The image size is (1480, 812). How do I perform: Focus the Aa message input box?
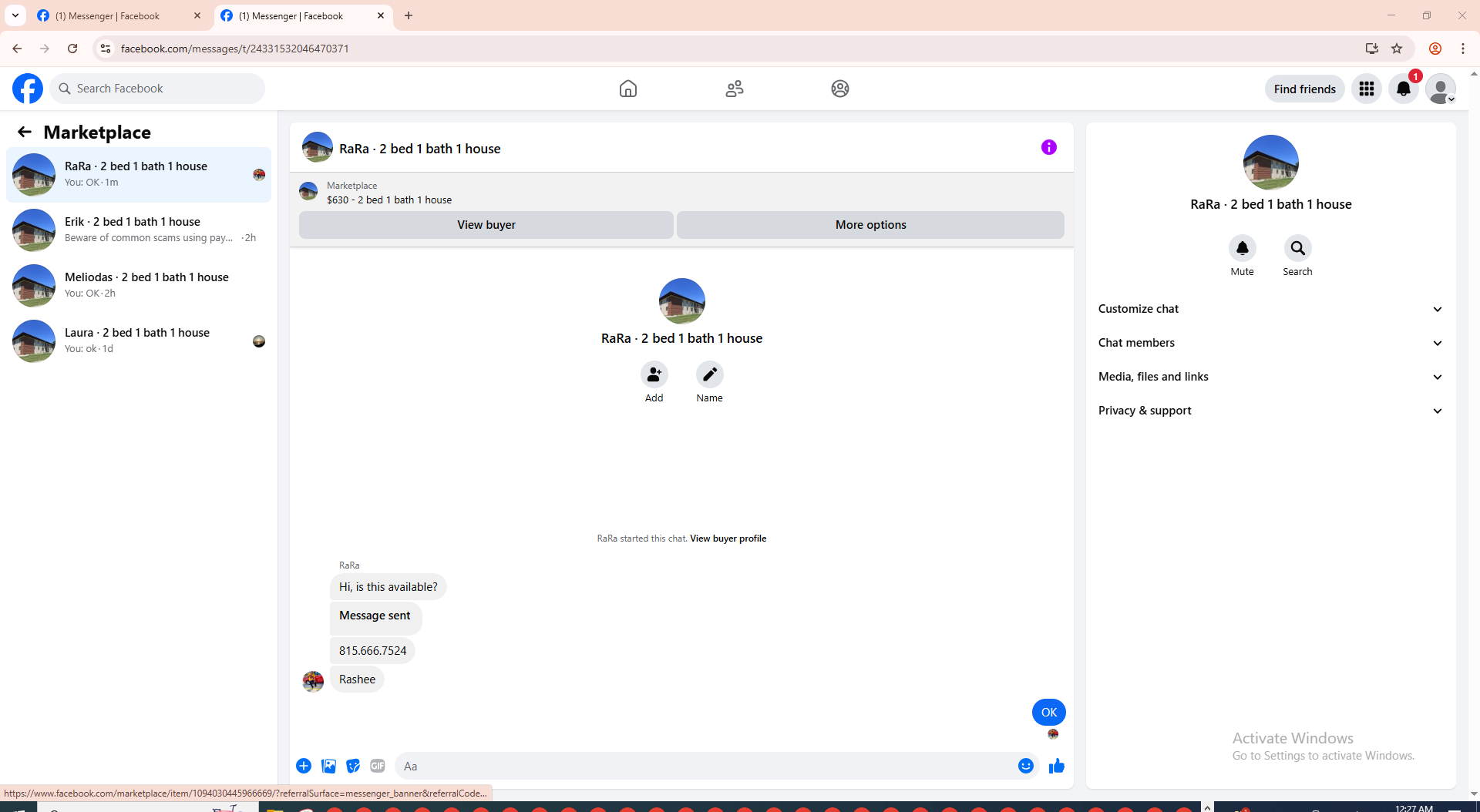pyautogui.click(x=705, y=766)
